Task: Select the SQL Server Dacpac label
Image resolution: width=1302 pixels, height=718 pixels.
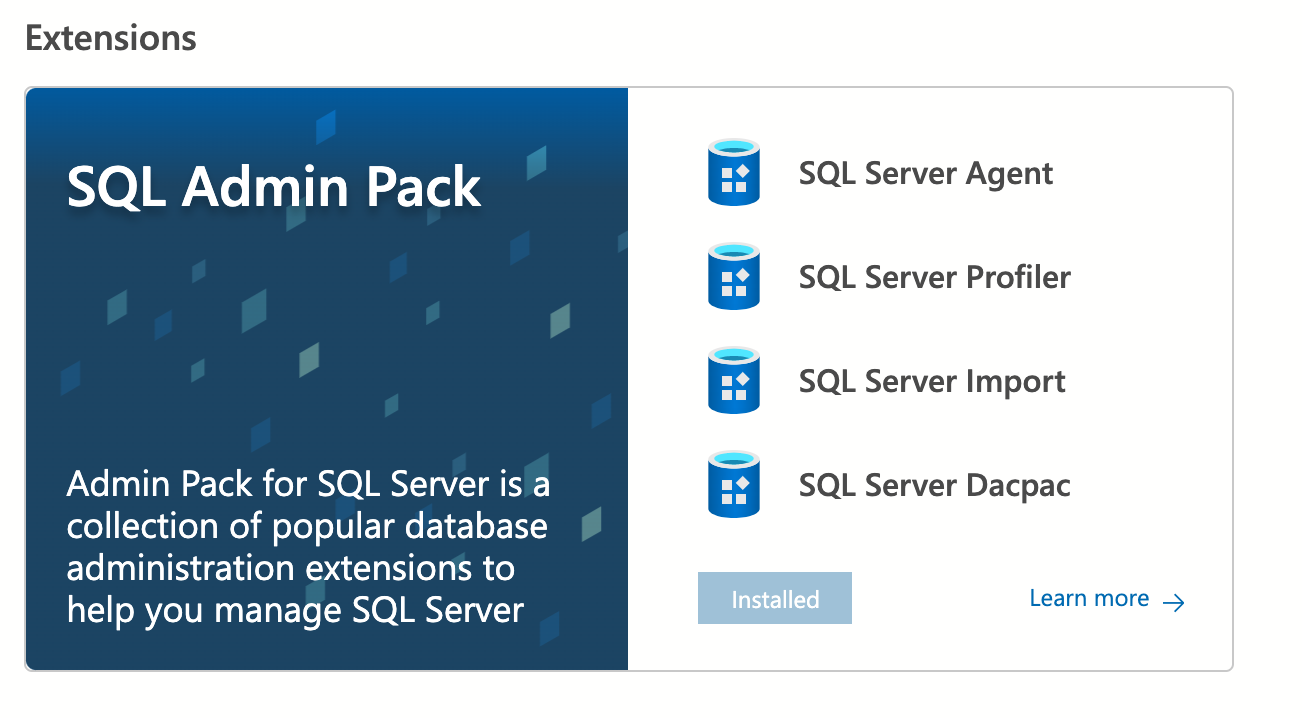Action: (935, 485)
